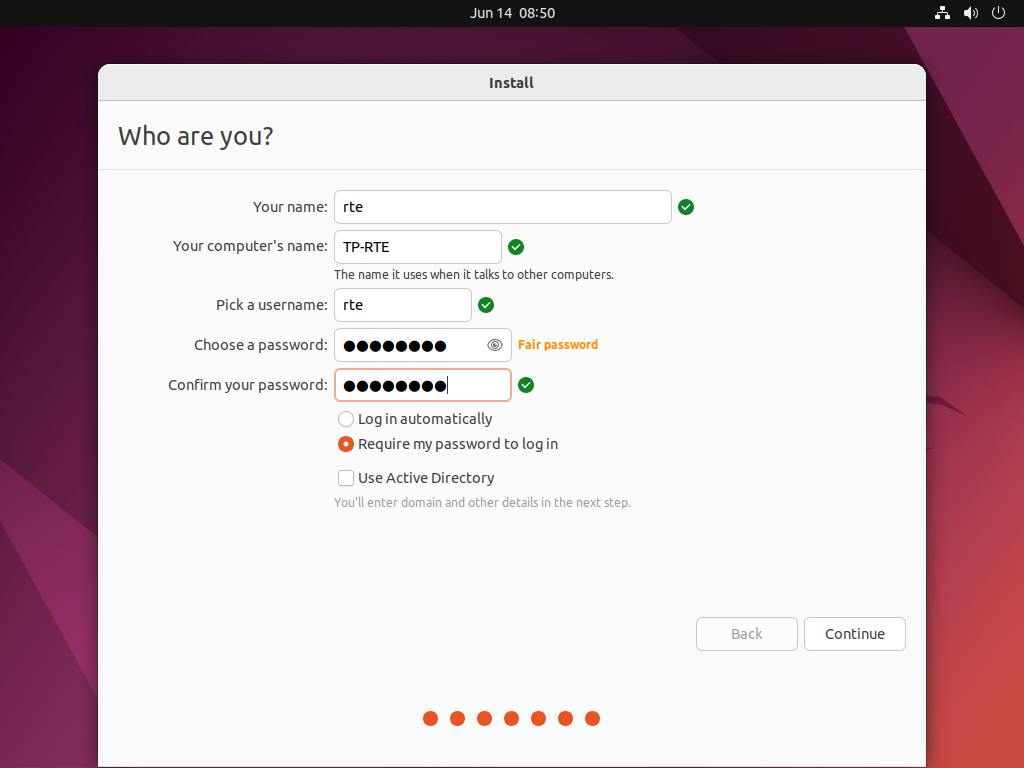Open the power icon system menu
This screenshot has width=1024, height=768.
[998, 13]
